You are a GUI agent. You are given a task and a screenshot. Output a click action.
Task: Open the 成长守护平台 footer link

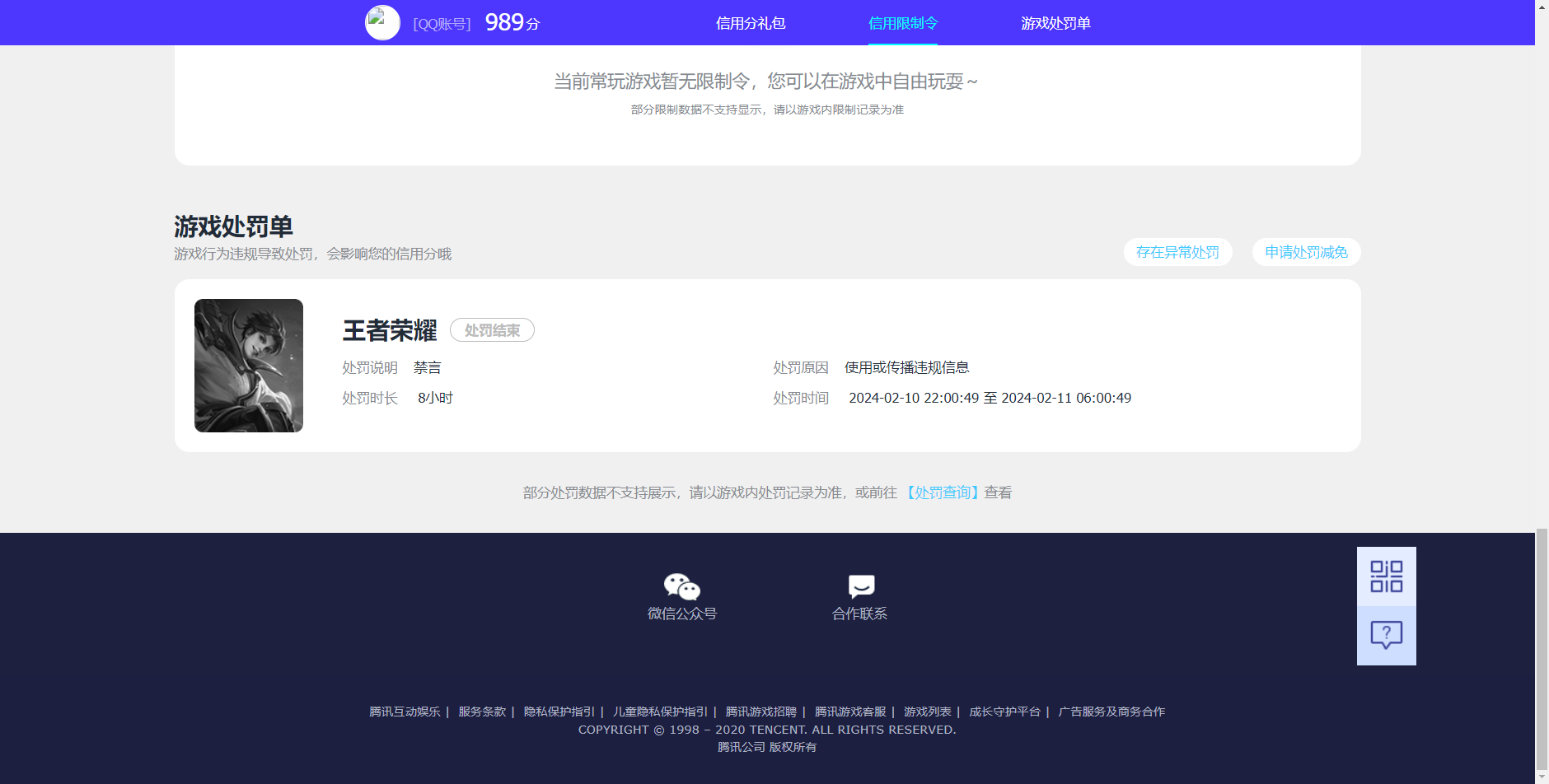pos(1004,712)
